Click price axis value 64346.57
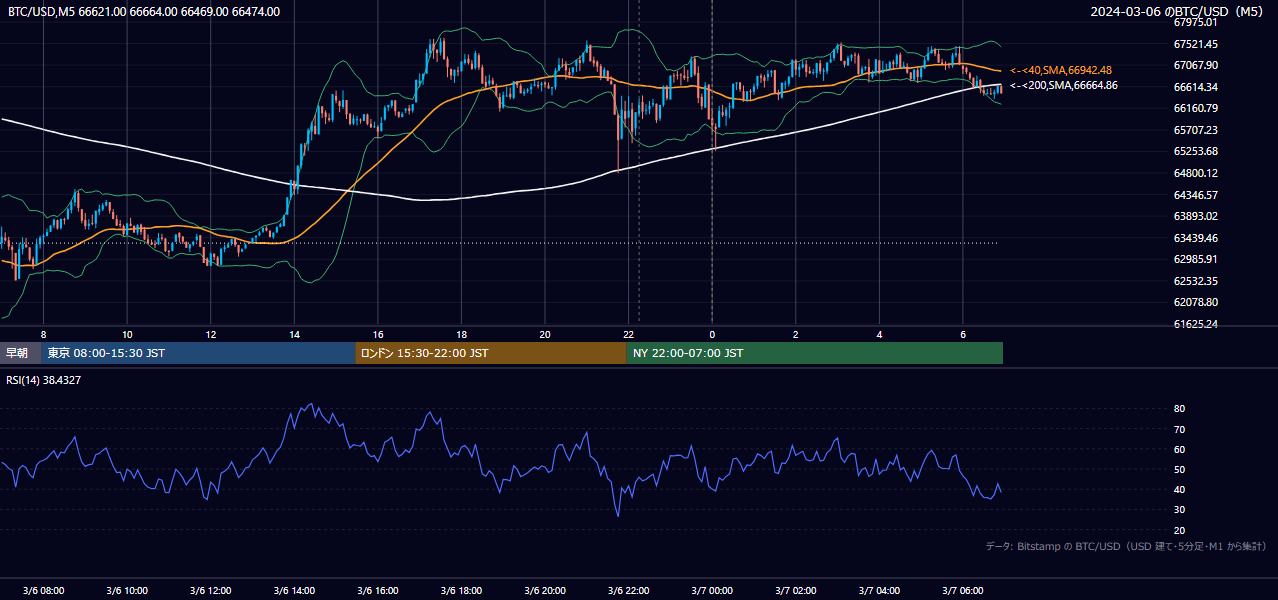1278x600 pixels. 1195,195
